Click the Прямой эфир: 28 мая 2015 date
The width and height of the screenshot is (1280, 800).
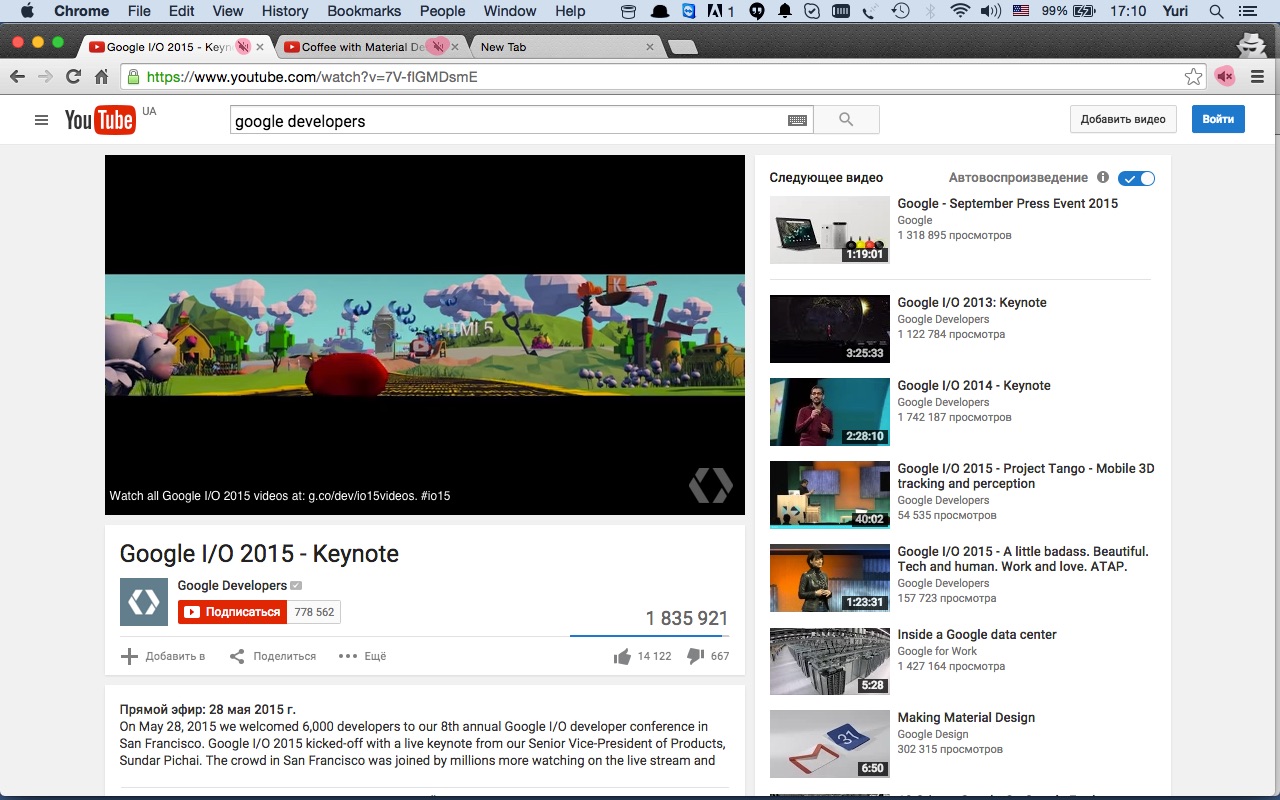[x=207, y=709]
